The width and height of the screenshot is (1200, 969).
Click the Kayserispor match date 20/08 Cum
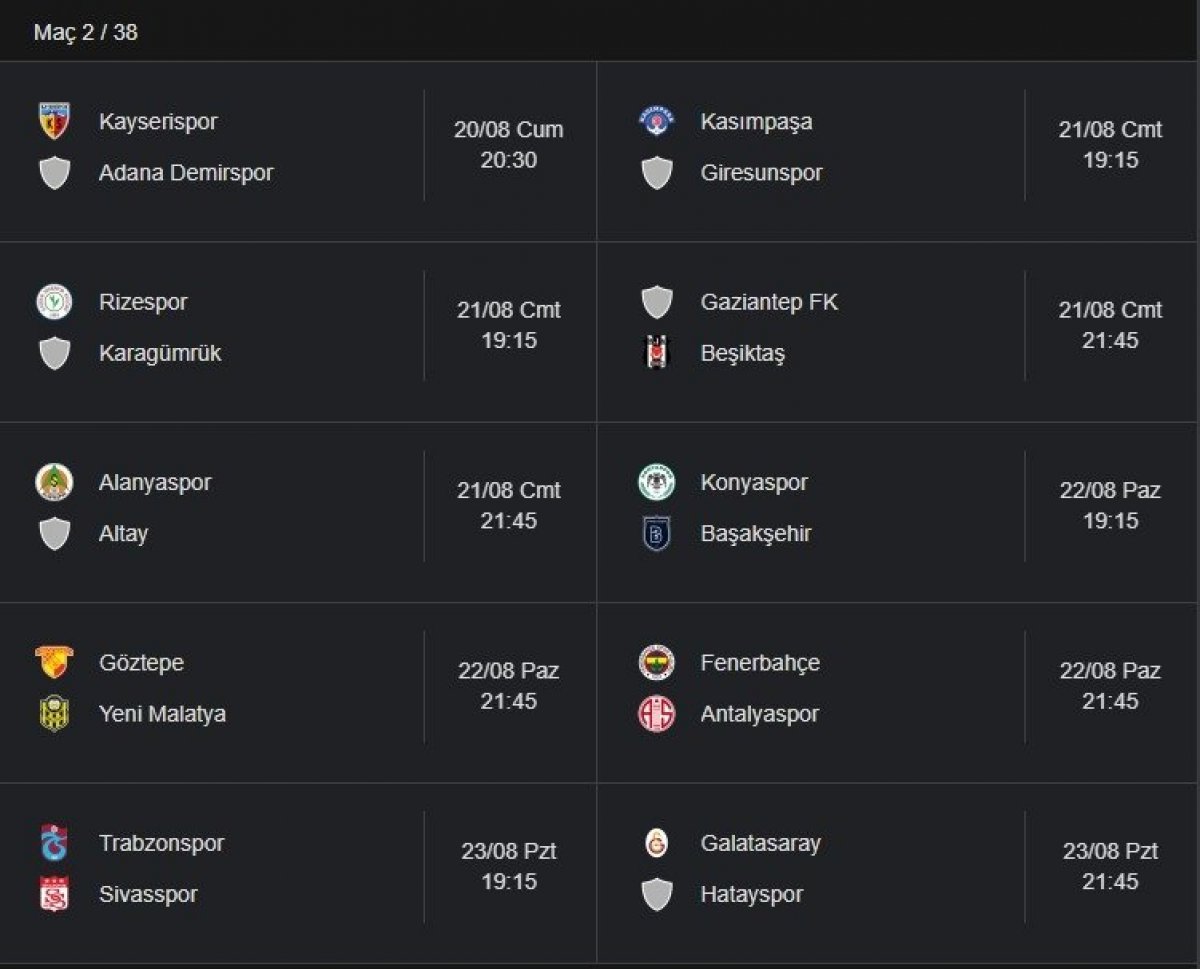(508, 129)
